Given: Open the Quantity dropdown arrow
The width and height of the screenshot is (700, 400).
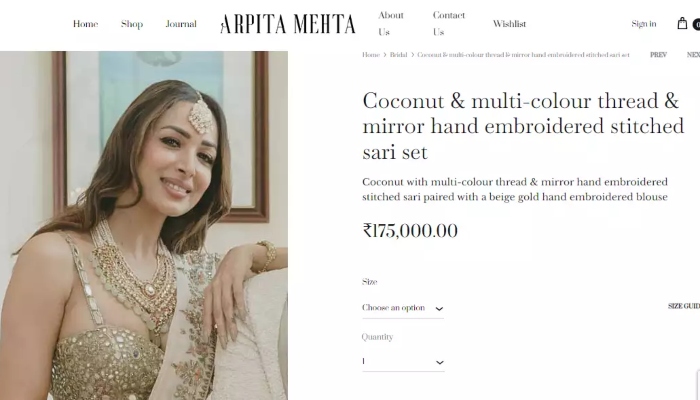Looking at the screenshot, I should coord(440,362).
